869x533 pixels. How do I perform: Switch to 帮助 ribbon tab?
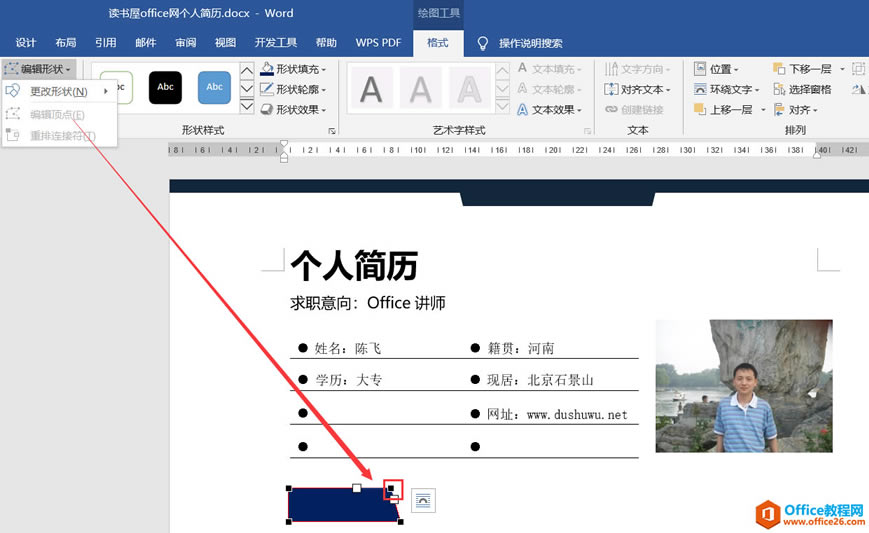click(326, 43)
